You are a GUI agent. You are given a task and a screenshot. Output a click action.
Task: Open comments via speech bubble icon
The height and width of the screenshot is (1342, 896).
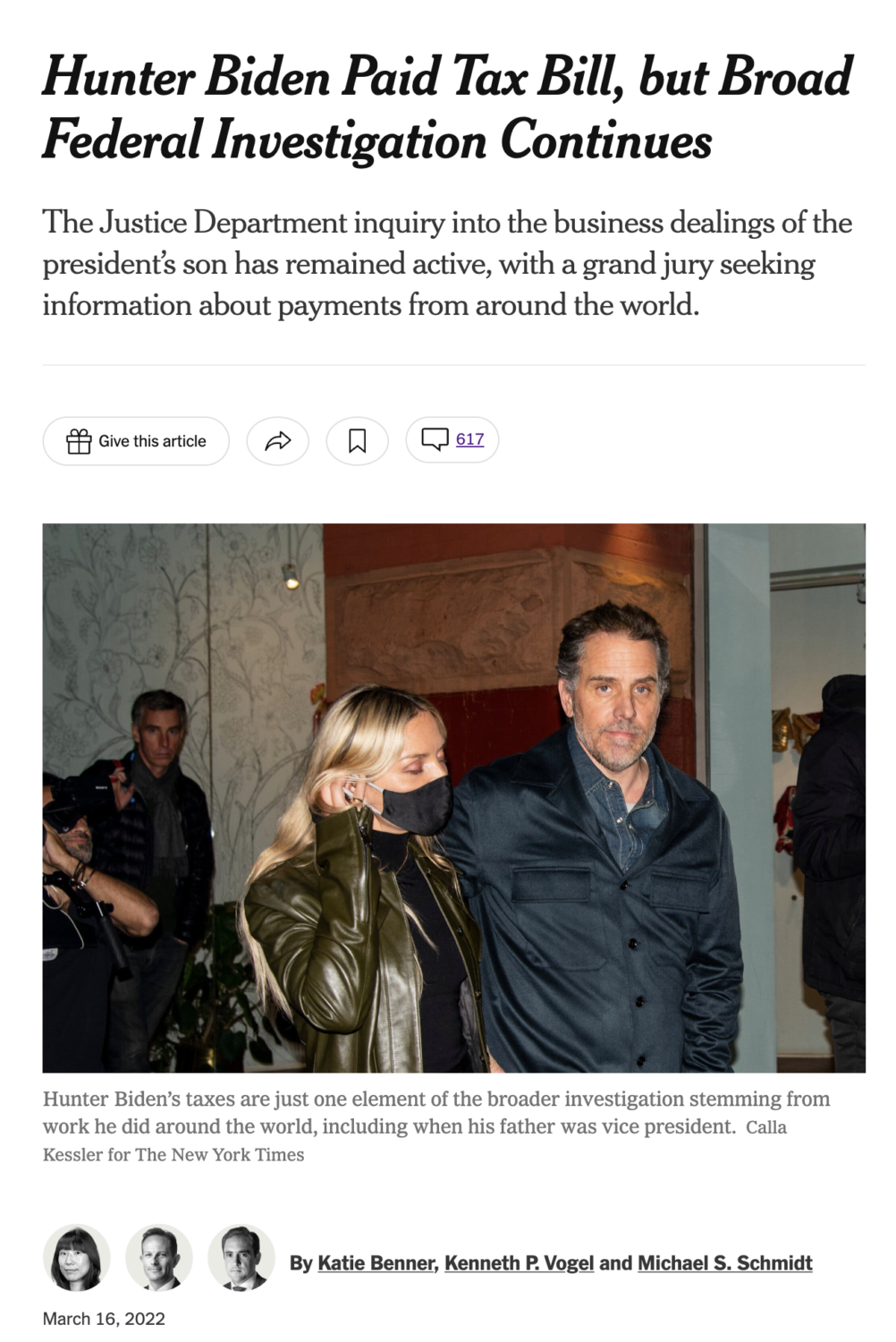point(435,439)
